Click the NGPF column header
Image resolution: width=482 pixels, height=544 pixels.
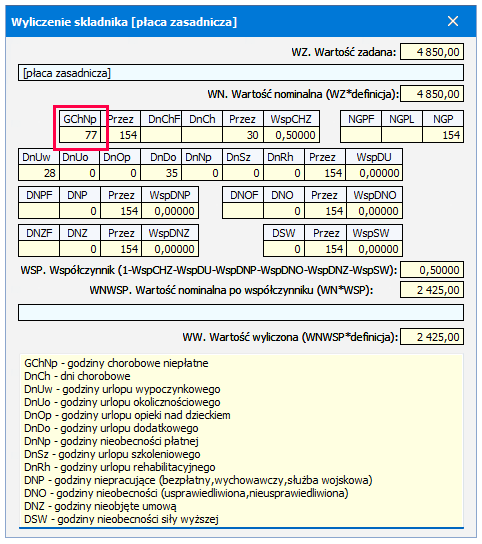[x=361, y=119]
